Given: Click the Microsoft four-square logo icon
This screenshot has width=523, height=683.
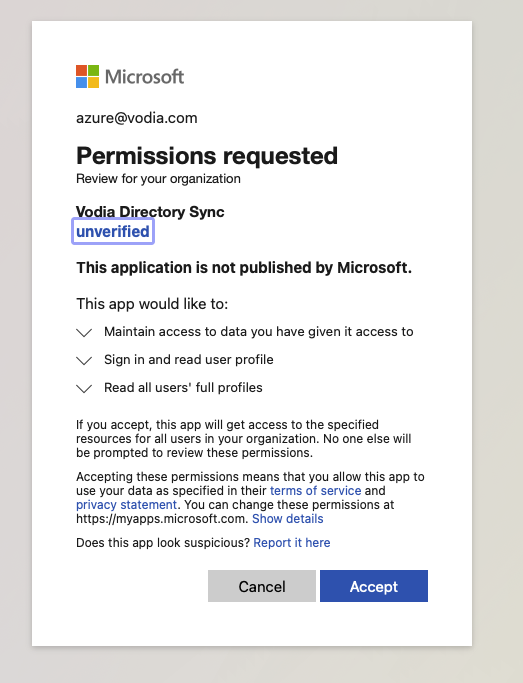Looking at the screenshot, I should point(87,76).
